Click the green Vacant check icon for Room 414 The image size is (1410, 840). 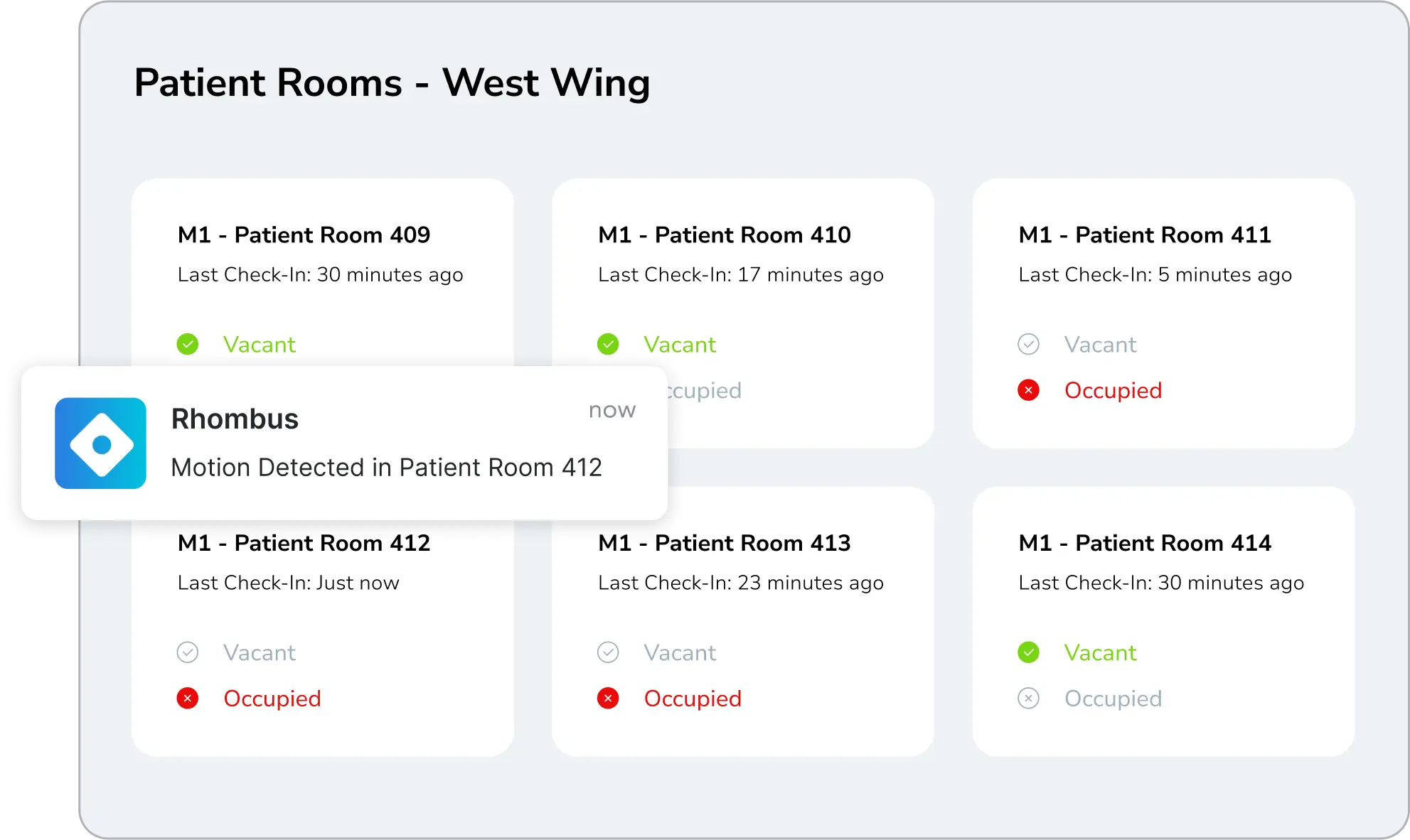coord(1028,652)
